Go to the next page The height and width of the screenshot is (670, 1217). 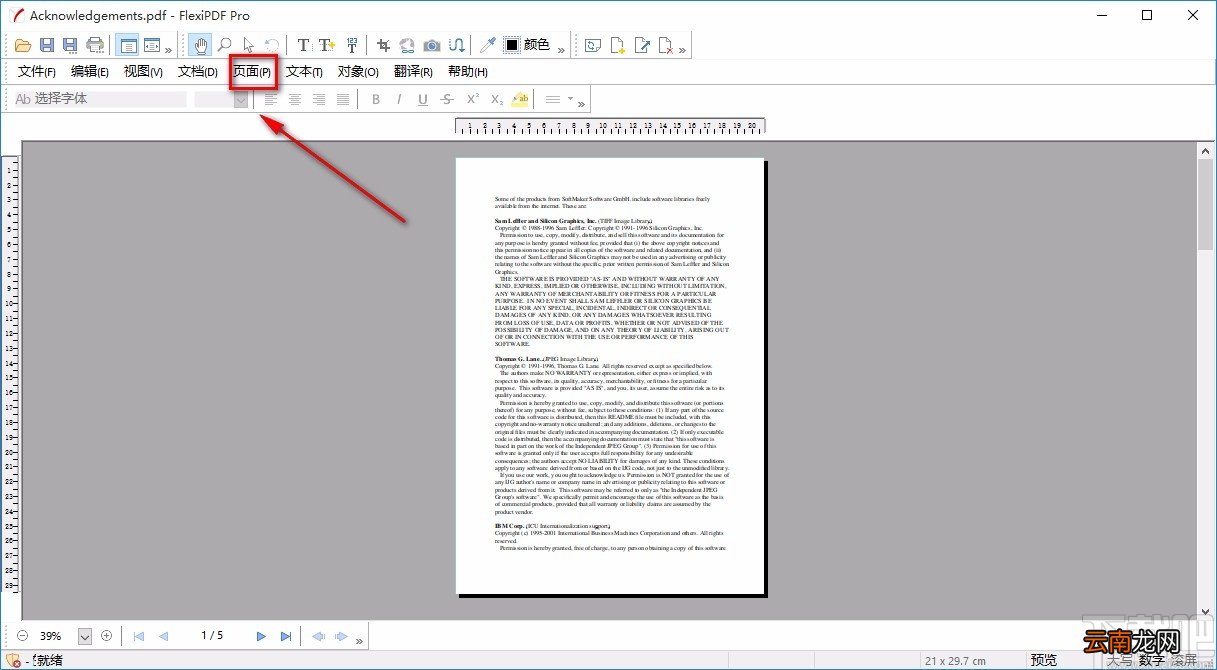(x=261, y=636)
